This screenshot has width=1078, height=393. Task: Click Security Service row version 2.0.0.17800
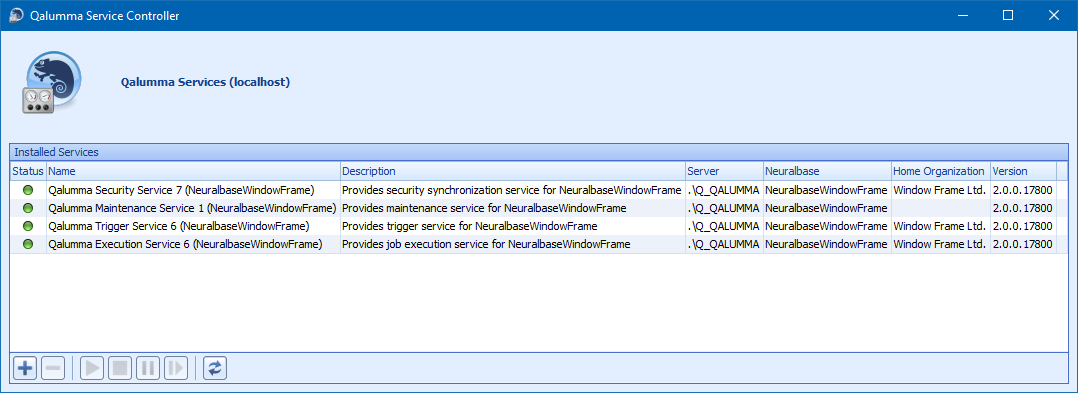point(1022,190)
